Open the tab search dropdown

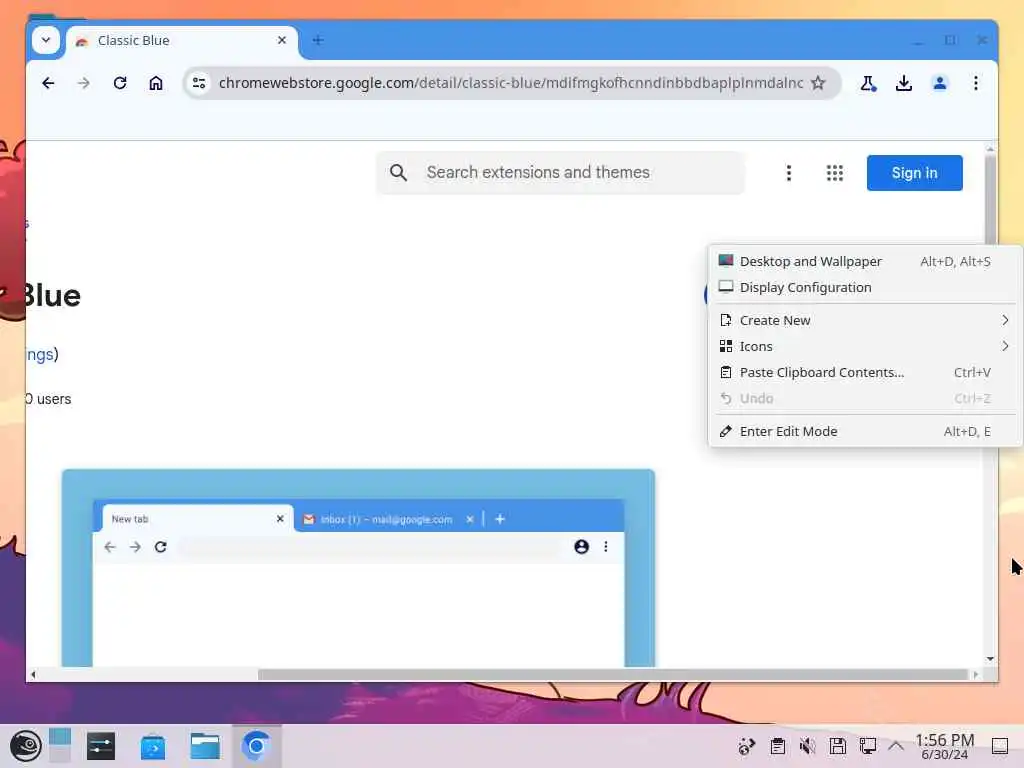[x=46, y=40]
